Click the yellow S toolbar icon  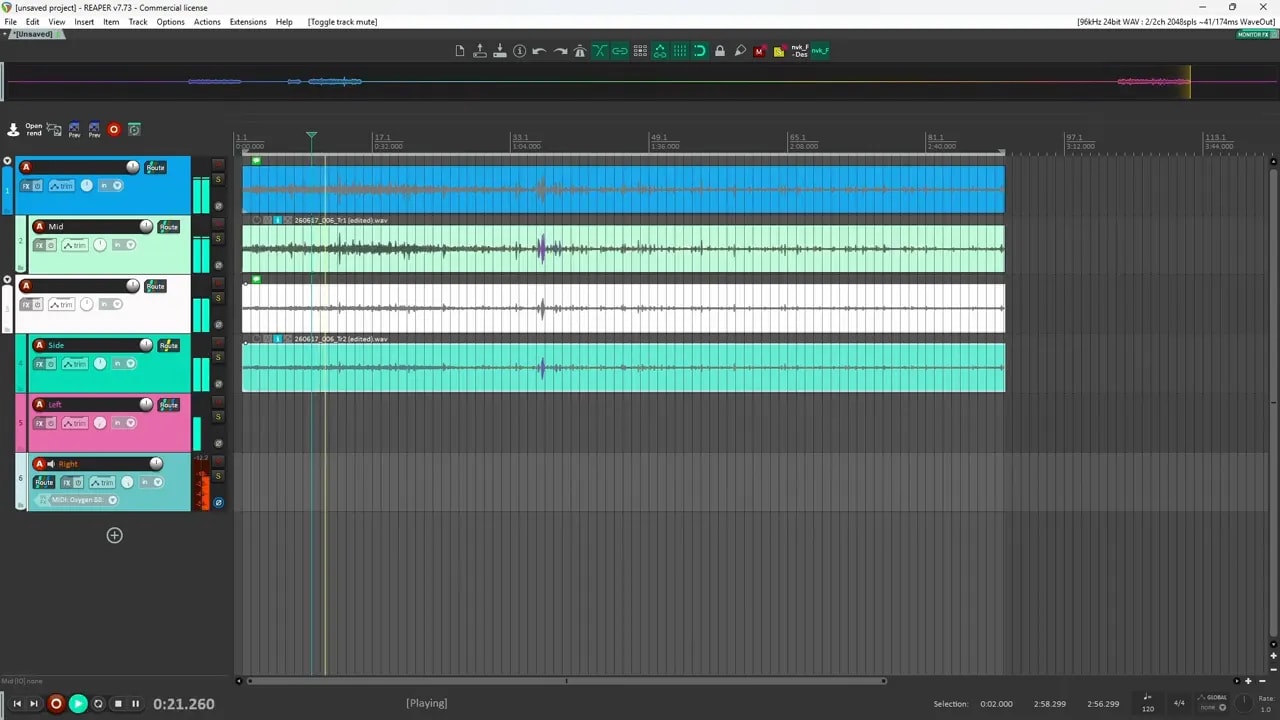(779, 51)
